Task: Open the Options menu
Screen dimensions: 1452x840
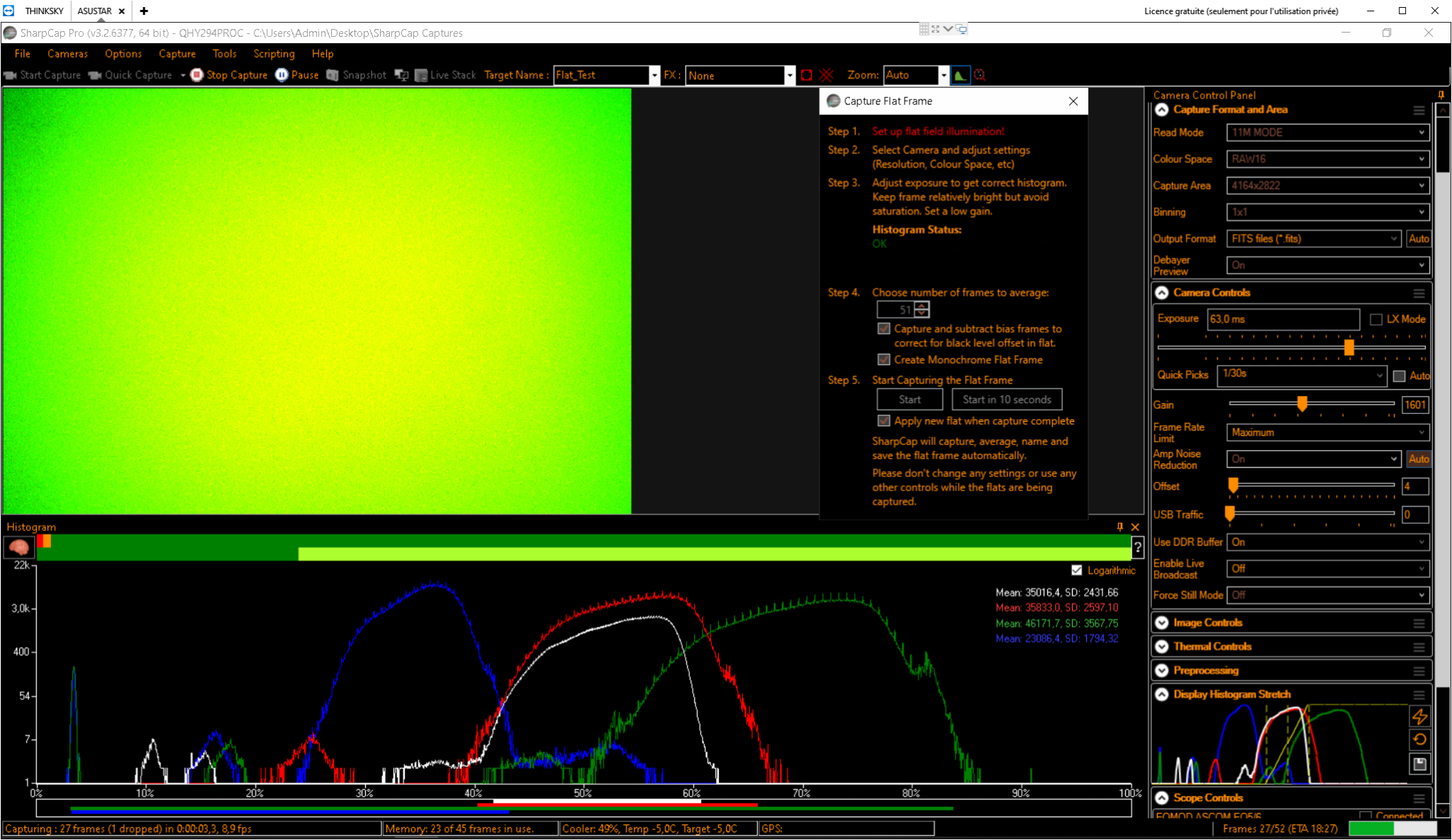Action: [x=123, y=54]
